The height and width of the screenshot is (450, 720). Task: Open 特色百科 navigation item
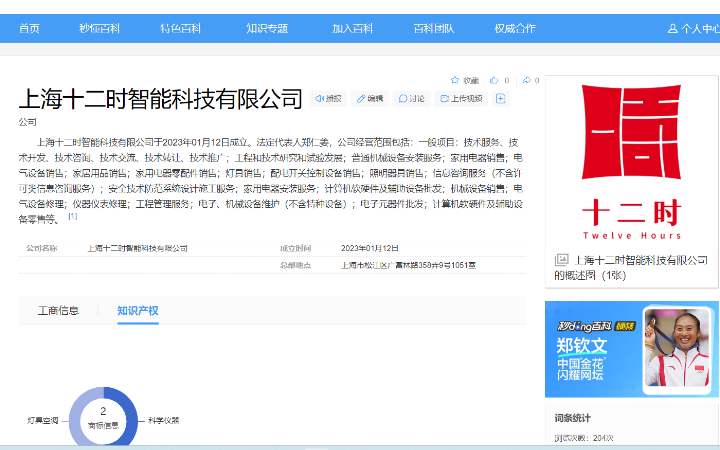pos(180,29)
